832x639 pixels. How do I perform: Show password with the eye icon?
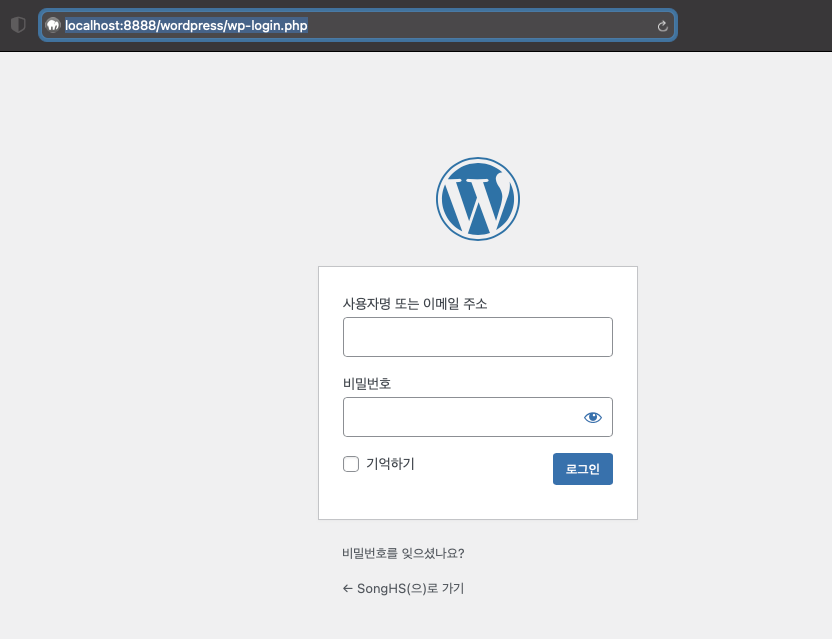(x=593, y=418)
